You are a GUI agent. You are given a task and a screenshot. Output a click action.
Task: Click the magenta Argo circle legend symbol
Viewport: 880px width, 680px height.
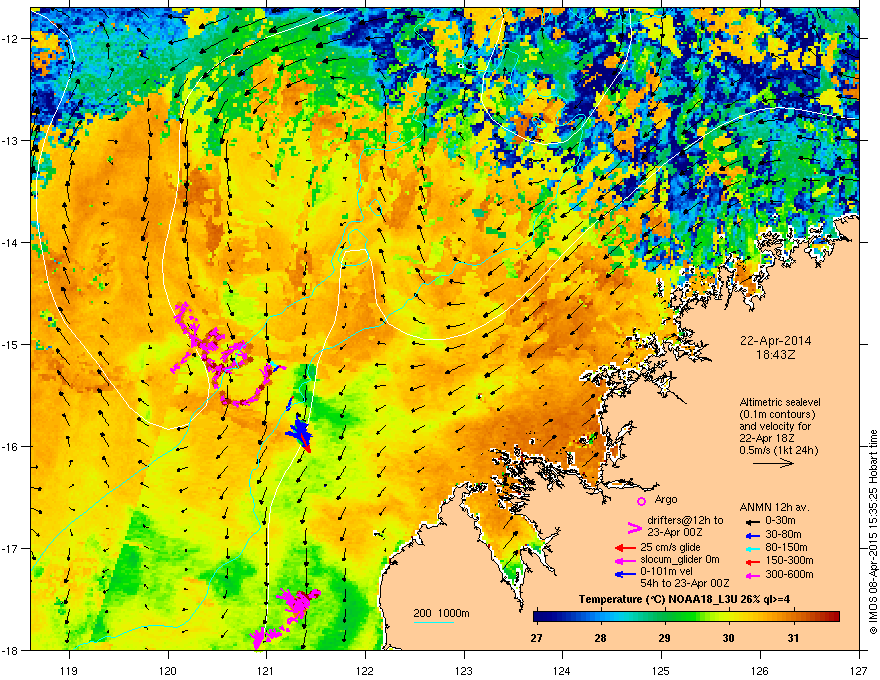(x=641, y=501)
